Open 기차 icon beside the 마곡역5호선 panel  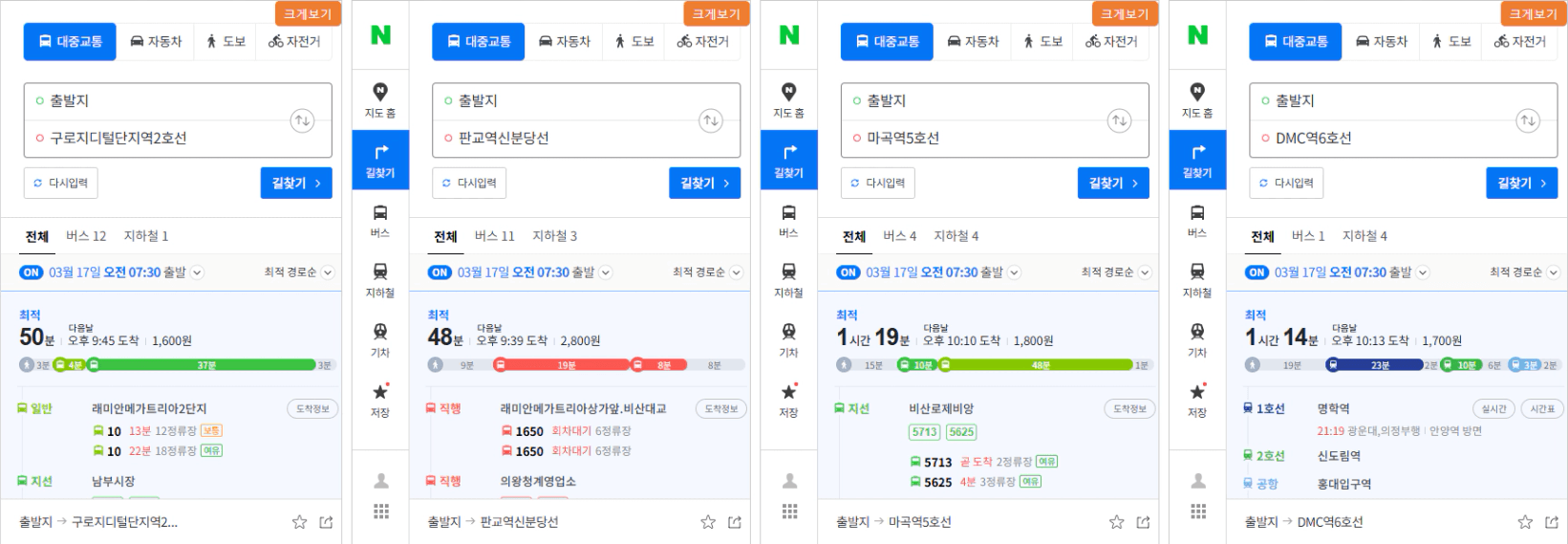(788, 340)
